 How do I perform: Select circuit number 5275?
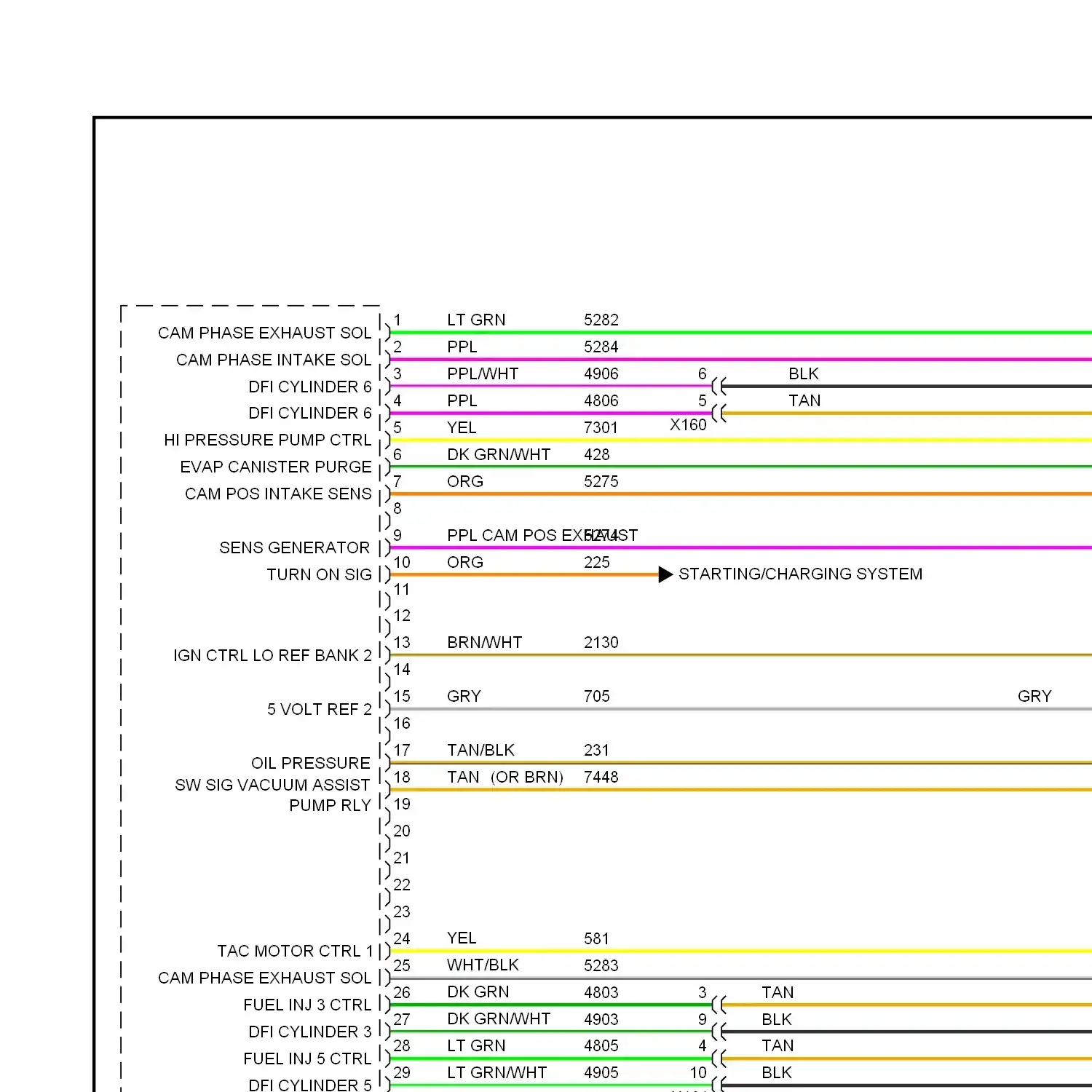[601, 481]
